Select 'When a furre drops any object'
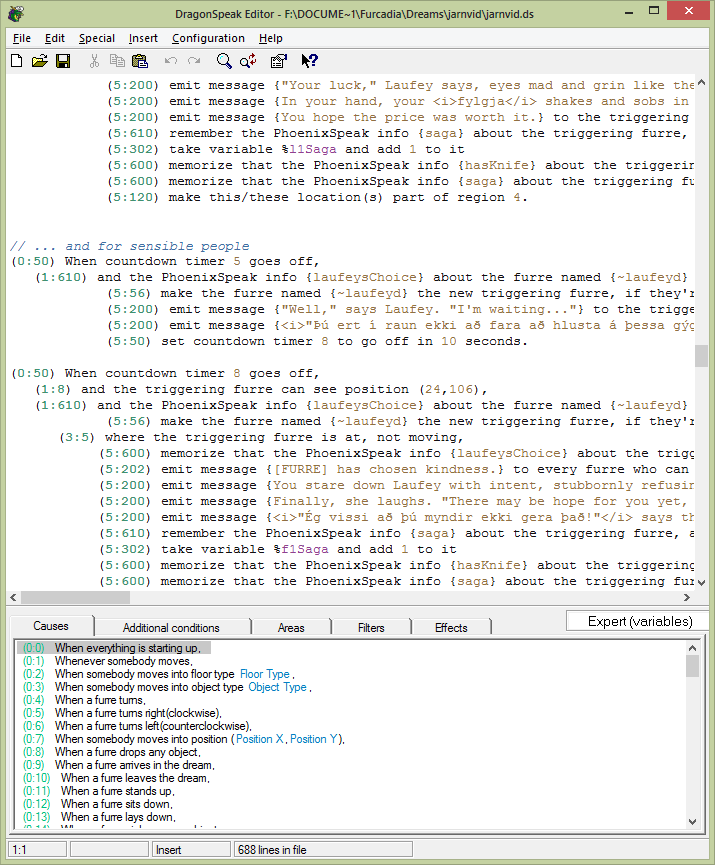715x865 pixels. point(111,752)
